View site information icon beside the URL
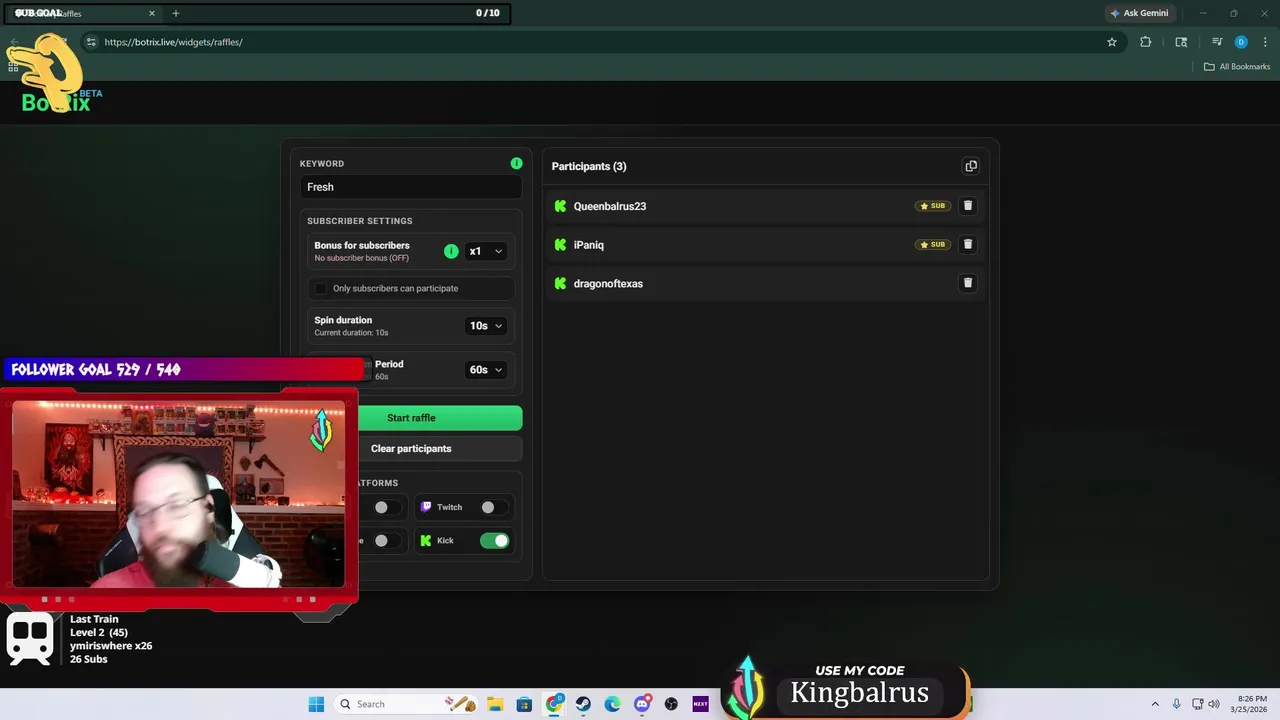Image resolution: width=1280 pixels, height=720 pixels. 91,42
